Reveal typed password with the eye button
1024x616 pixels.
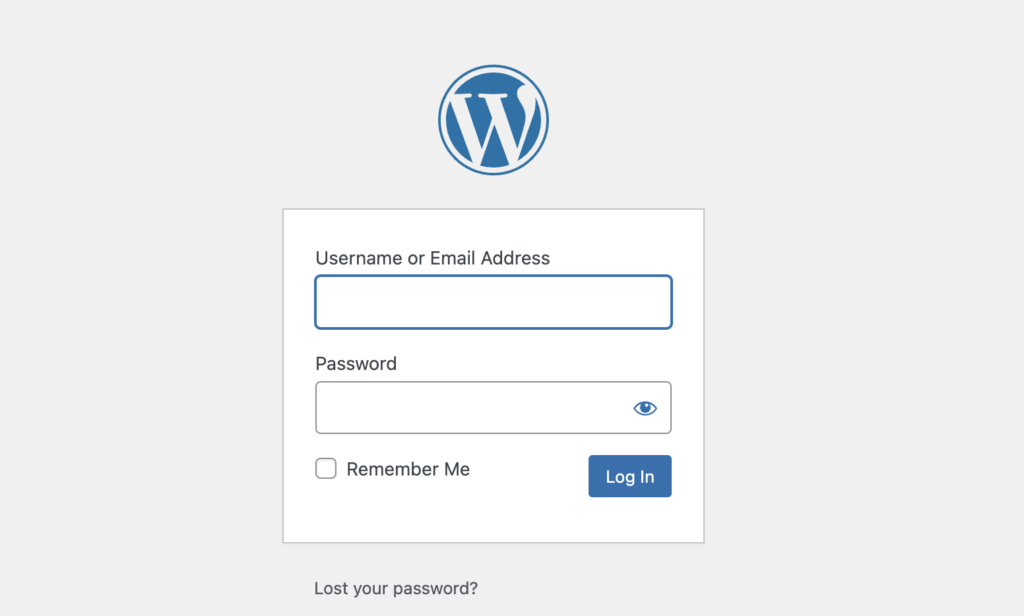645,408
